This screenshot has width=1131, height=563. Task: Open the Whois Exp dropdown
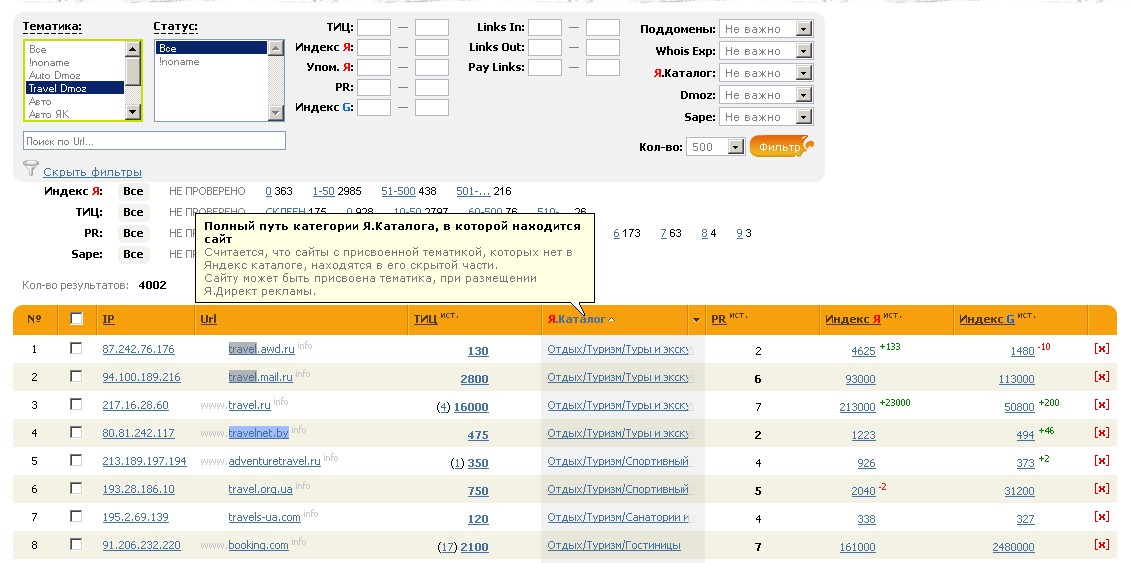[803, 51]
